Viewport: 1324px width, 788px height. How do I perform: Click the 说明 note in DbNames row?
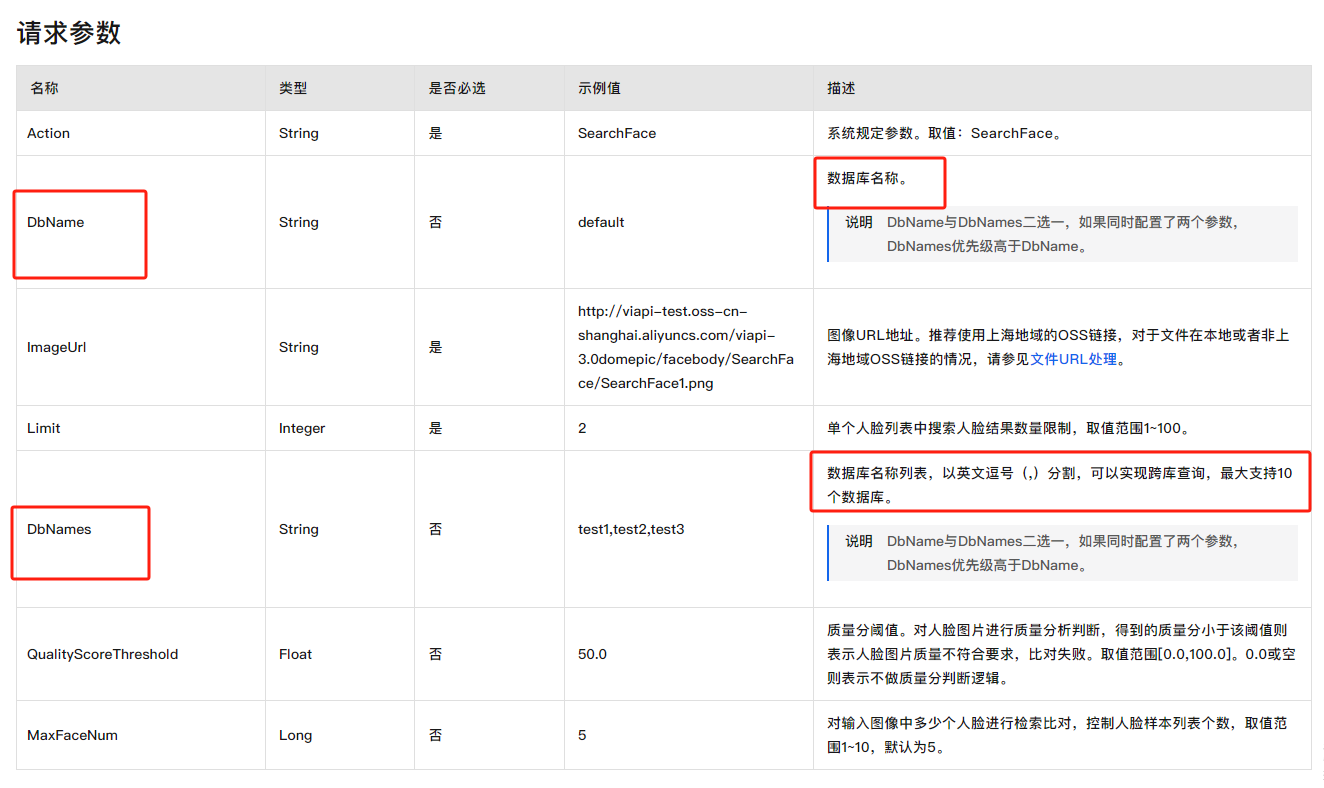coord(1063,553)
